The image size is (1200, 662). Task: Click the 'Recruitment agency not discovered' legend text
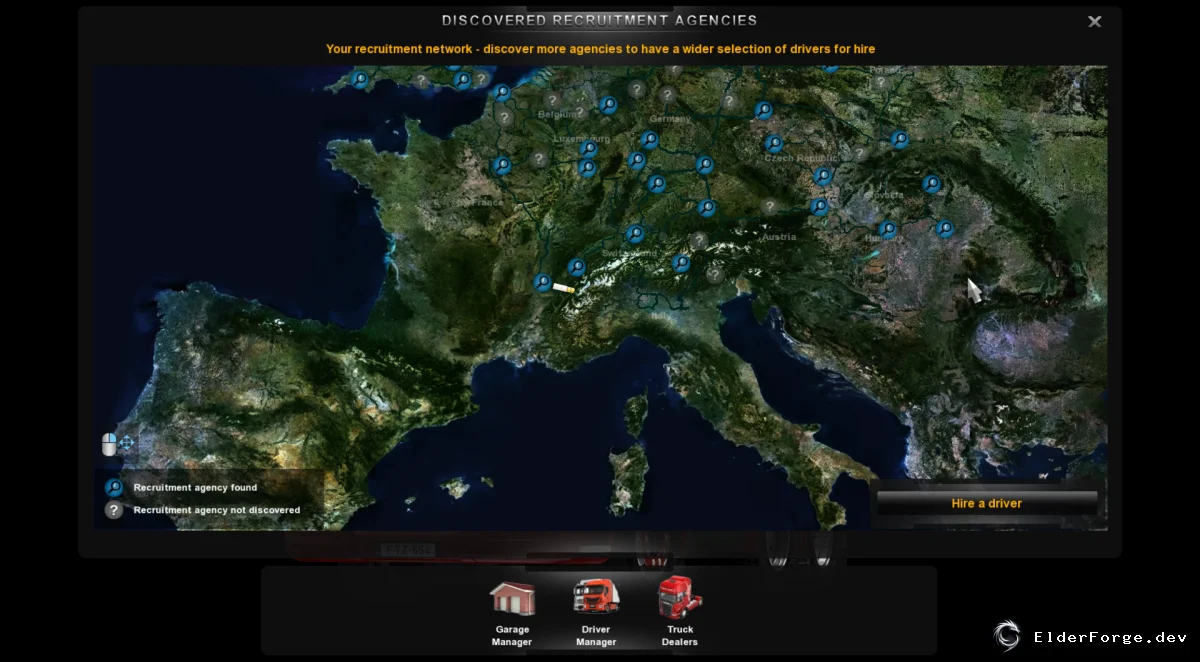click(217, 510)
